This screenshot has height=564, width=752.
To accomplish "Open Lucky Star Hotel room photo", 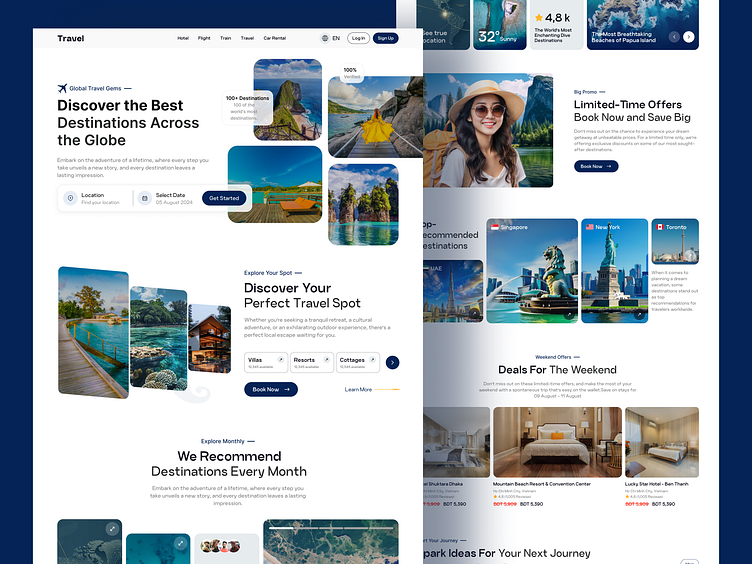I will [x=662, y=442].
